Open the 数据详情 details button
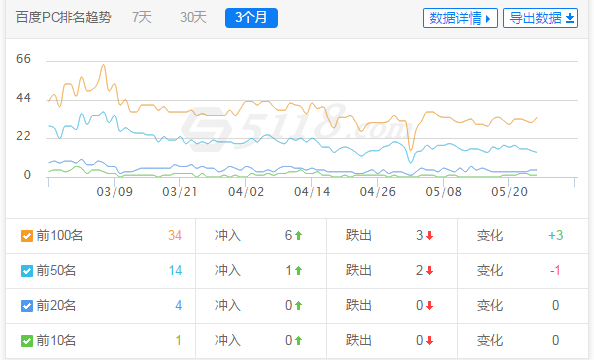Screen dimensions: 594x360 (x=460, y=18)
